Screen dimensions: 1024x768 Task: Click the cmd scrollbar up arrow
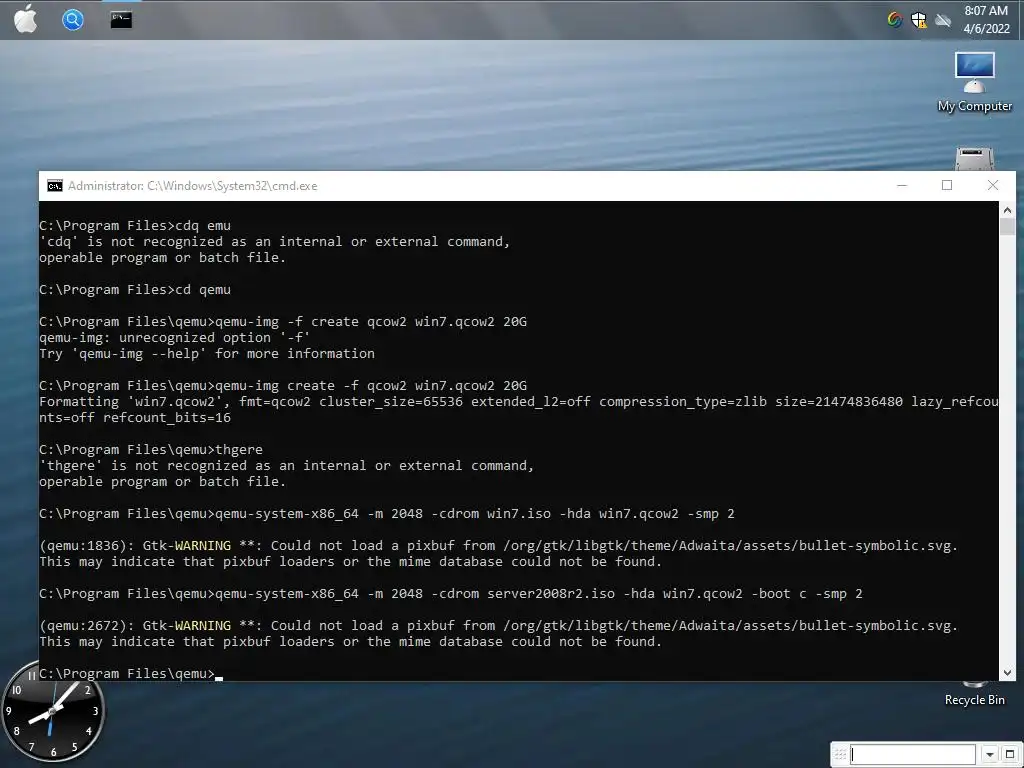coord(1007,210)
